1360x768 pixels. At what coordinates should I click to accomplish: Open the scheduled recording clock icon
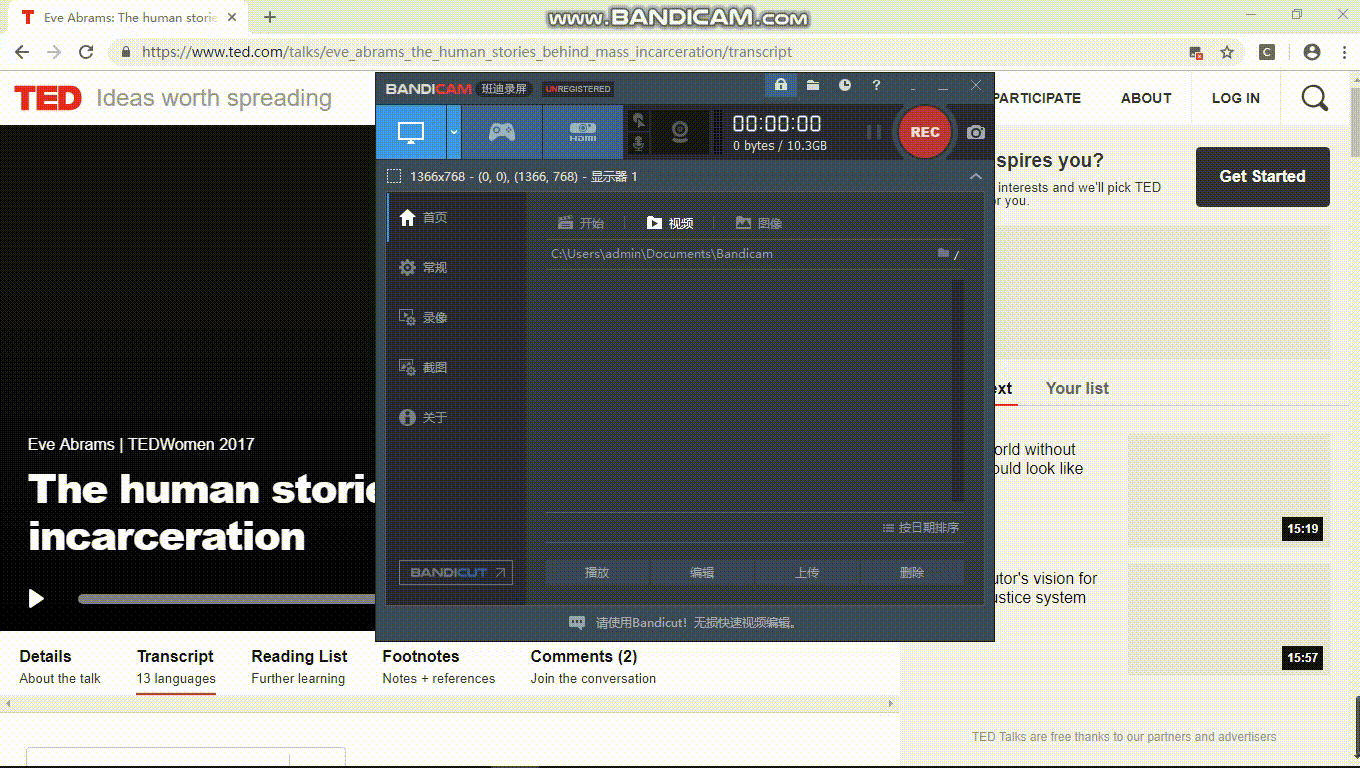coord(845,86)
